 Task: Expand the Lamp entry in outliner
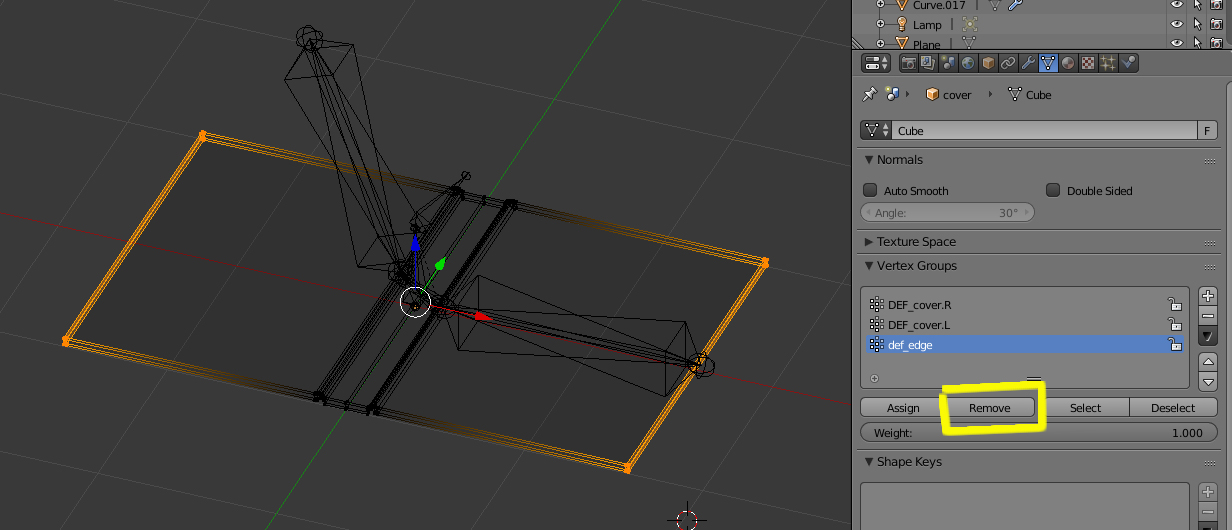(881, 24)
